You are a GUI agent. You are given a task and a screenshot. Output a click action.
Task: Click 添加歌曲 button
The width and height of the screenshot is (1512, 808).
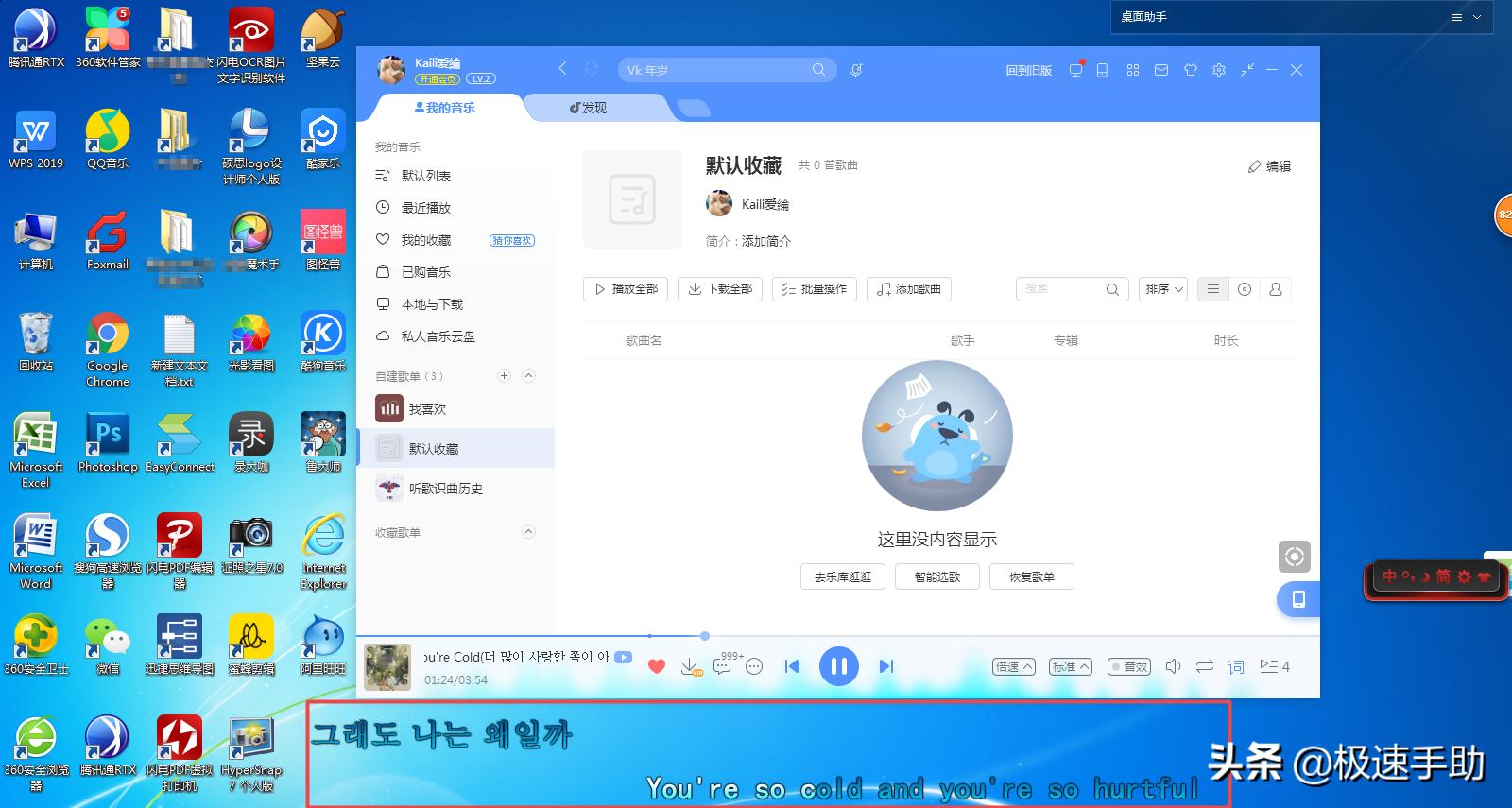click(x=909, y=289)
